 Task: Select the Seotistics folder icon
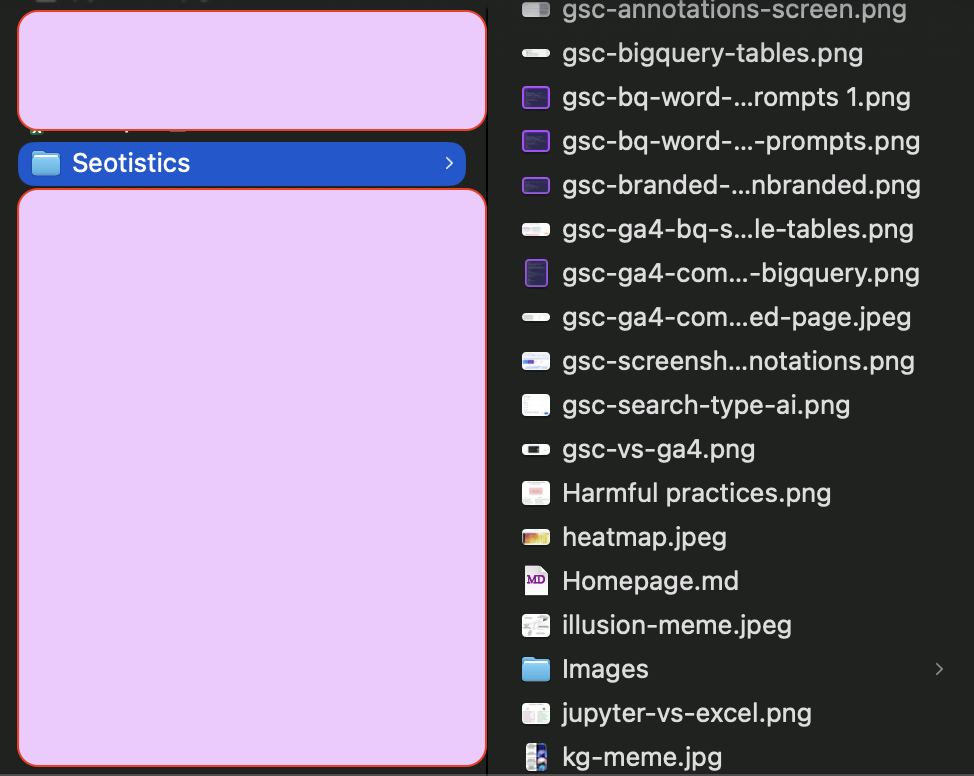pos(46,163)
